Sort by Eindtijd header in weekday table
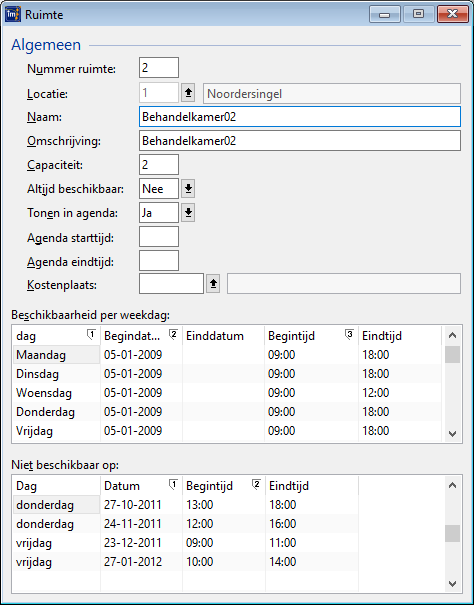The image size is (474, 605). (x=400, y=336)
